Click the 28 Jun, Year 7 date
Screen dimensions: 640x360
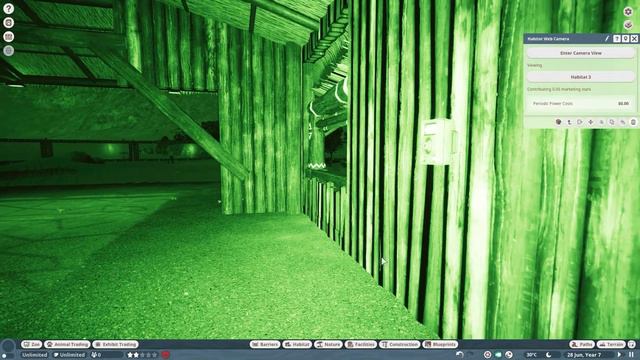tap(584, 355)
